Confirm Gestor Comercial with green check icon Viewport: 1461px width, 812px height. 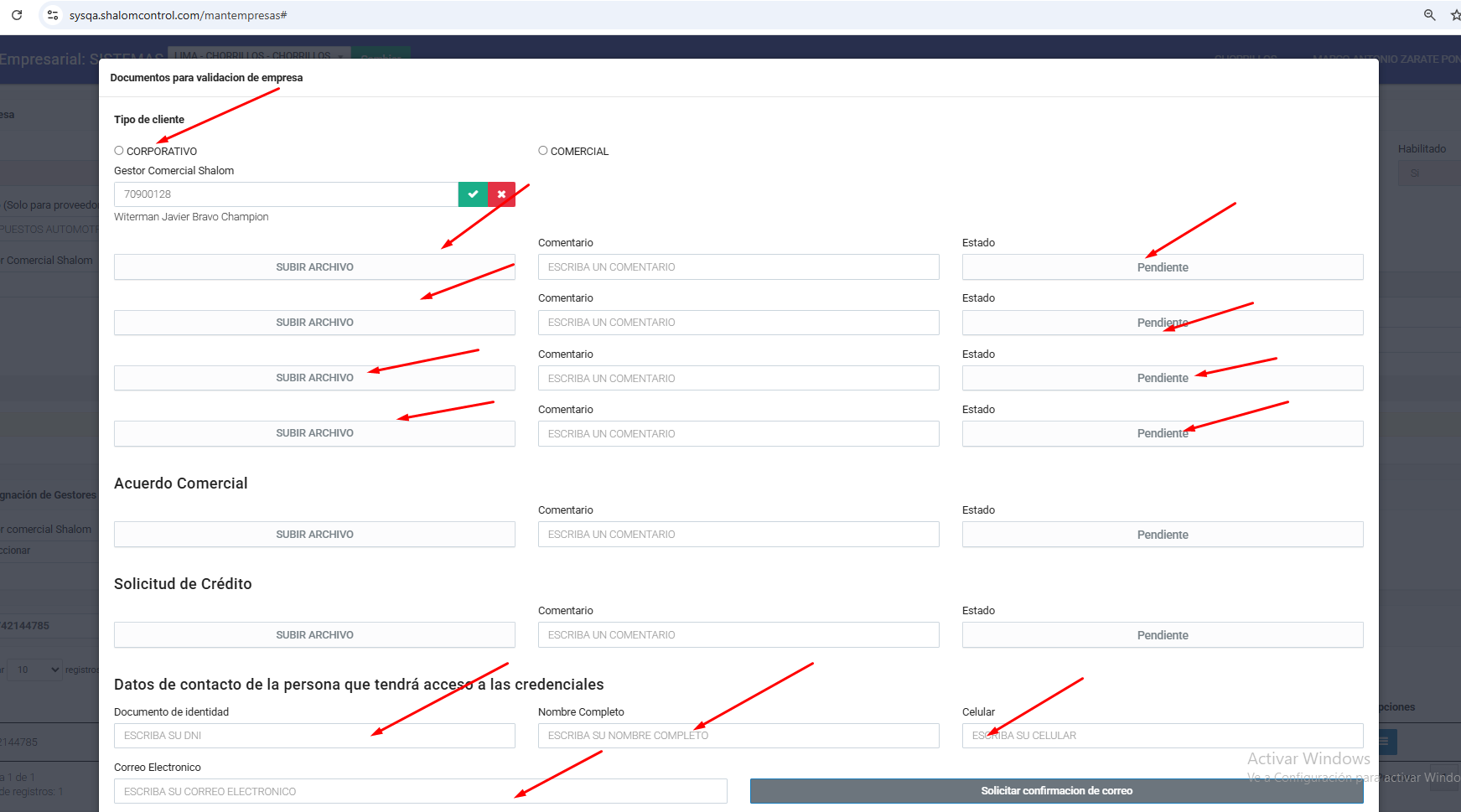(x=473, y=194)
